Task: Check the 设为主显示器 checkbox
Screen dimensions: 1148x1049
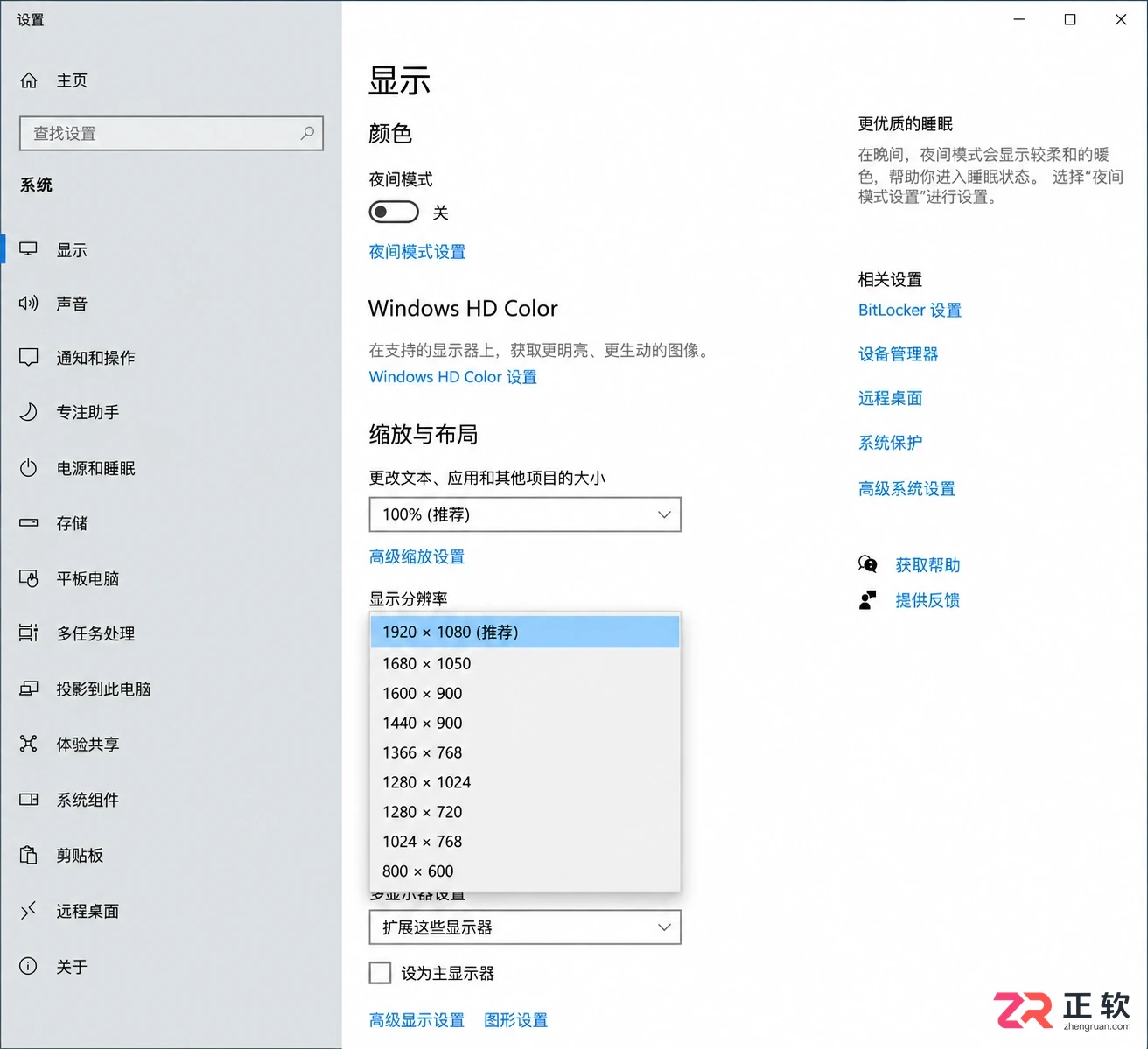Action: click(380, 973)
